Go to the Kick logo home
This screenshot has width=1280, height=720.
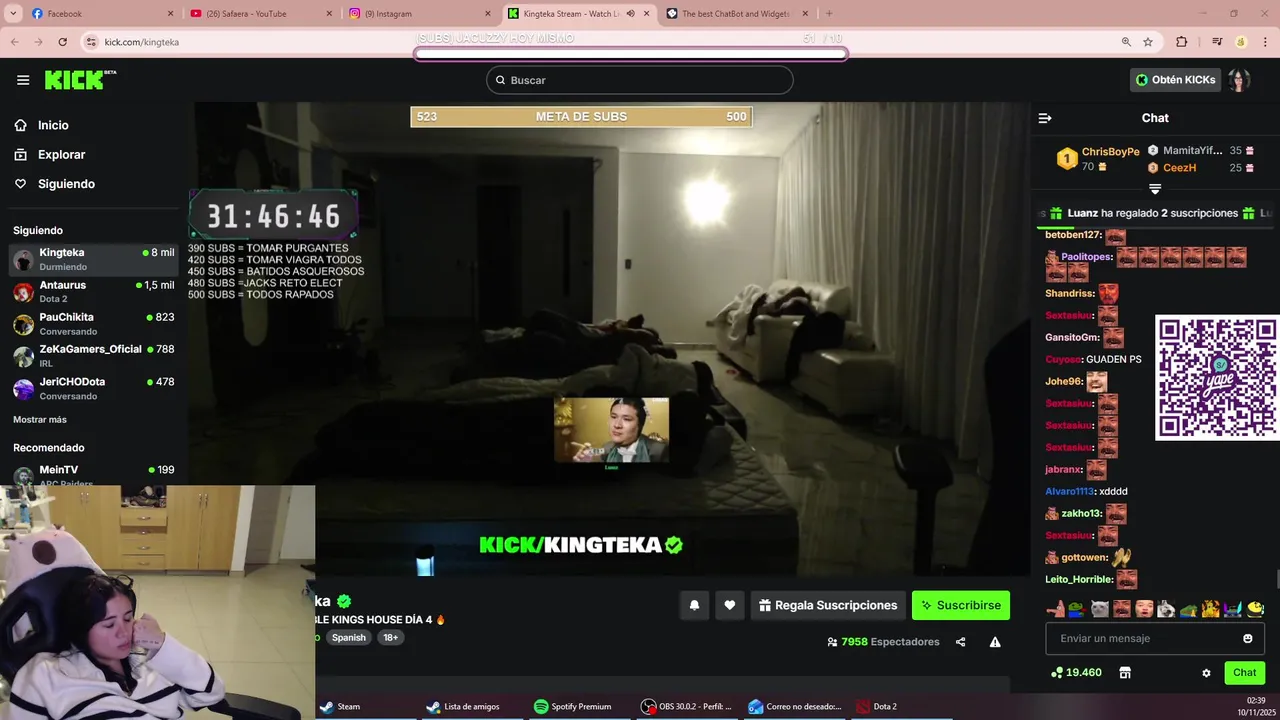79,80
